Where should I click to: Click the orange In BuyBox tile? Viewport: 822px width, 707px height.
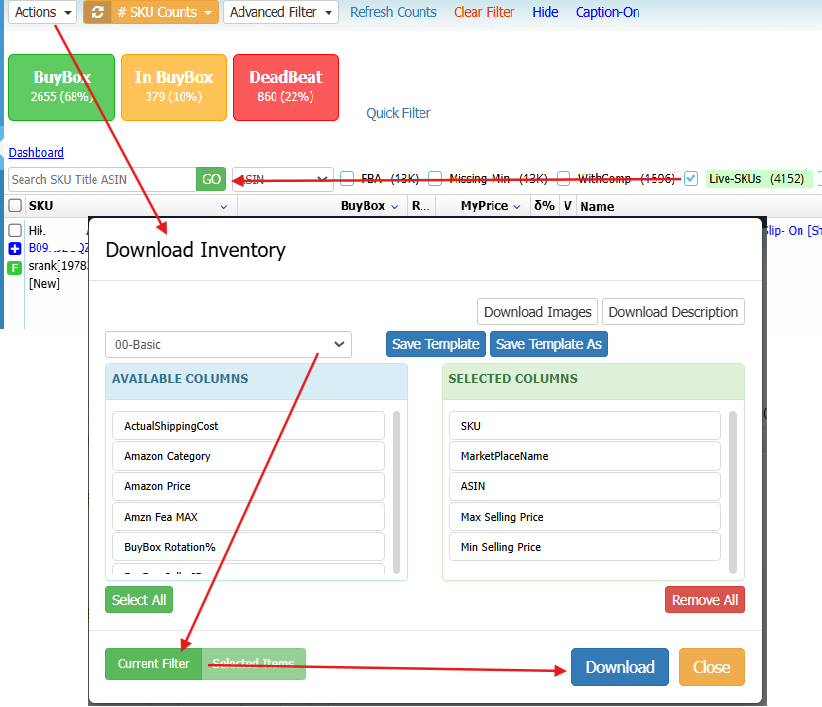(x=173, y=87)
